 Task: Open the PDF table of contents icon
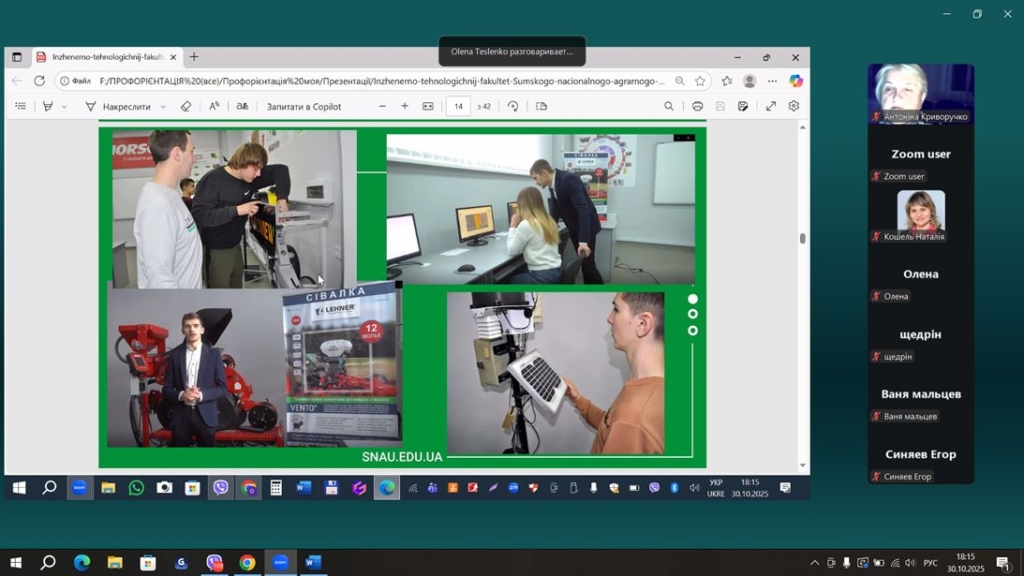[x=20, y=106]
